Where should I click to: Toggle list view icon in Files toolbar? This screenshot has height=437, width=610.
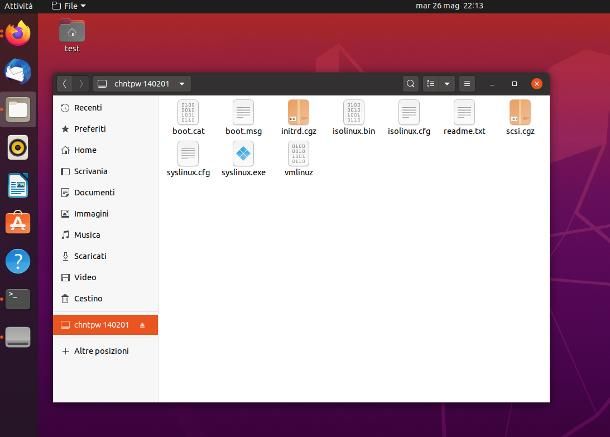[431, 84]
